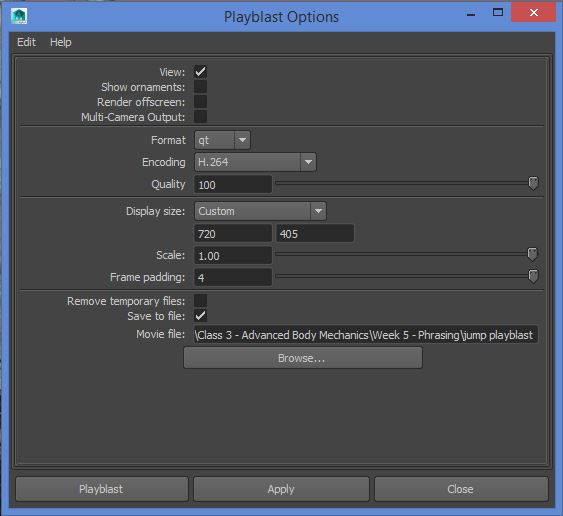Toggle Multi-Camera Output checkbox
This screenshot has height=516, width=563.
point(200,117)
